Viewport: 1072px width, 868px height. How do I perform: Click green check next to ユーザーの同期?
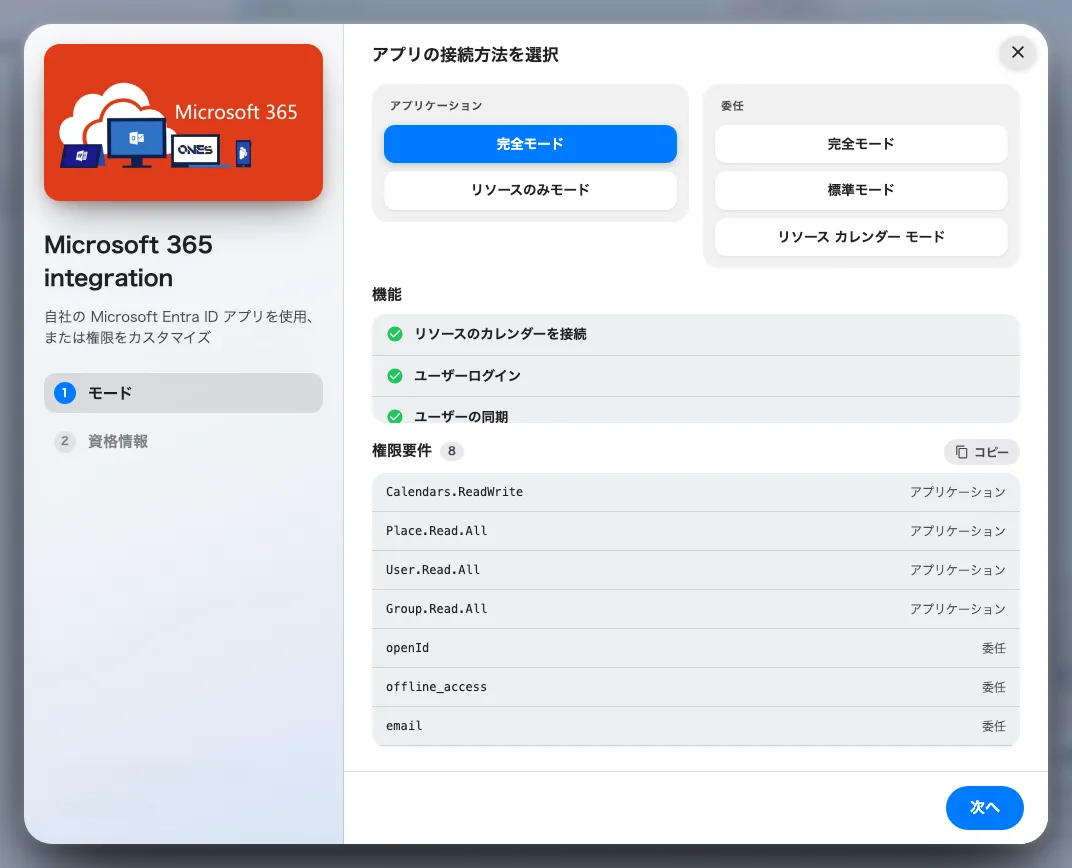(x=394, y=416)
